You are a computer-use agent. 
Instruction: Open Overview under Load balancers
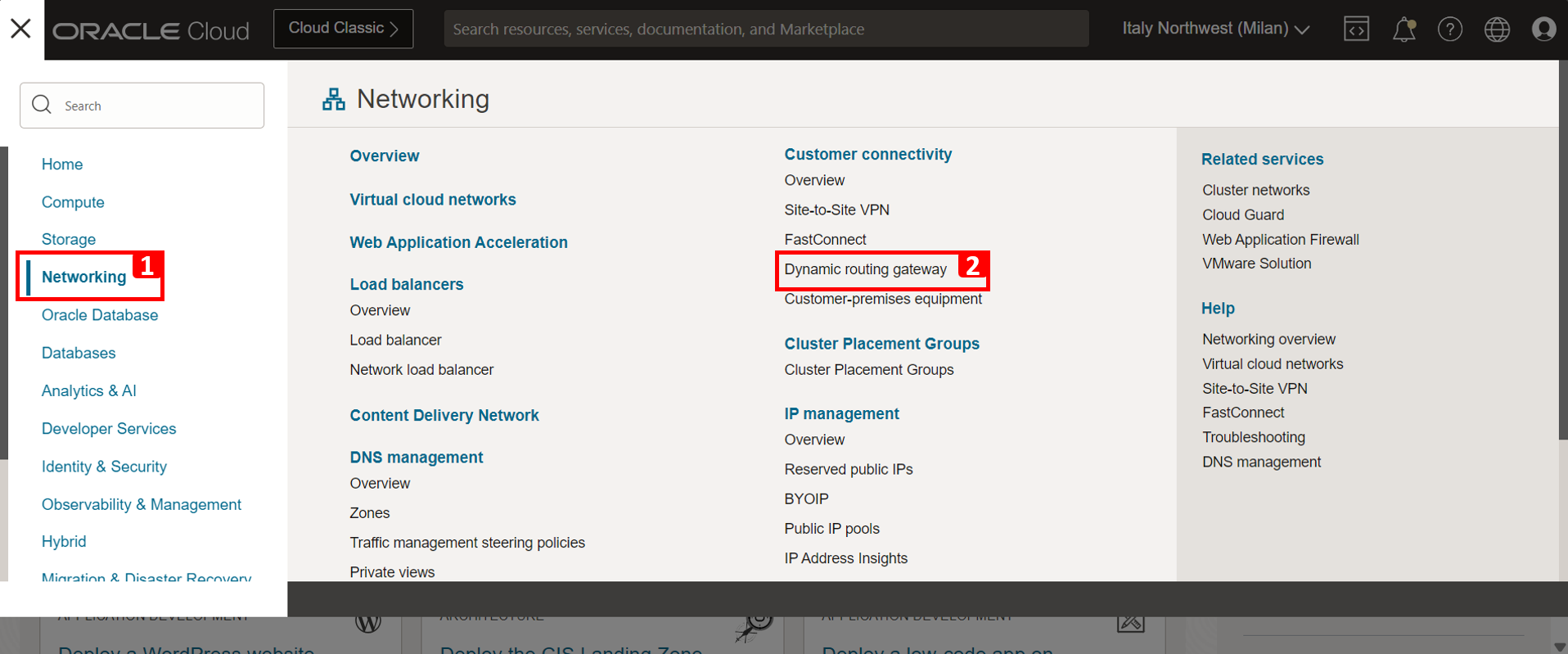click(x=380, y=310)
